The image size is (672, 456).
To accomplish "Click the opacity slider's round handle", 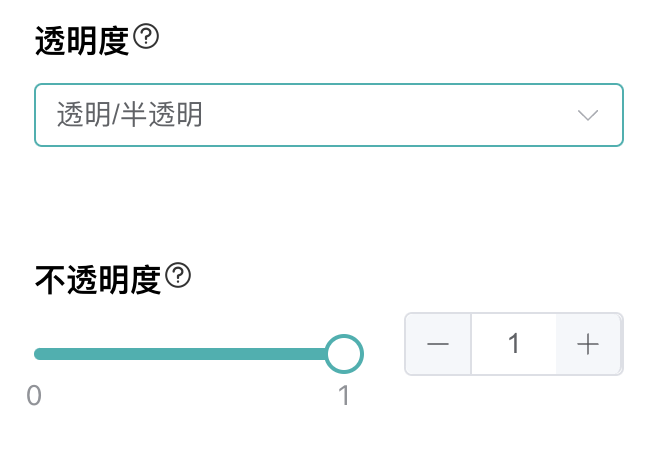I will pyautogui.click(x=344, y=353).
